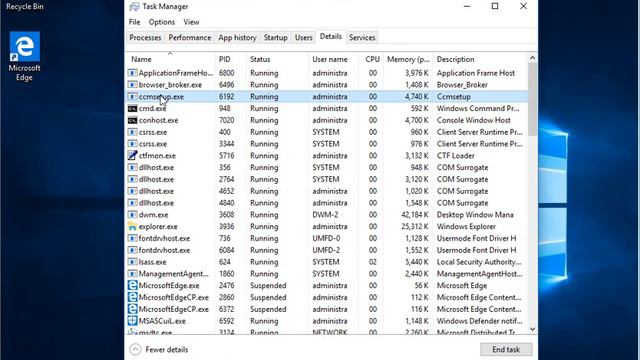This screenshot has width=640, height=360.
Task: Click the ApplicationFrameHost process icon
Action: pos(132,73)
